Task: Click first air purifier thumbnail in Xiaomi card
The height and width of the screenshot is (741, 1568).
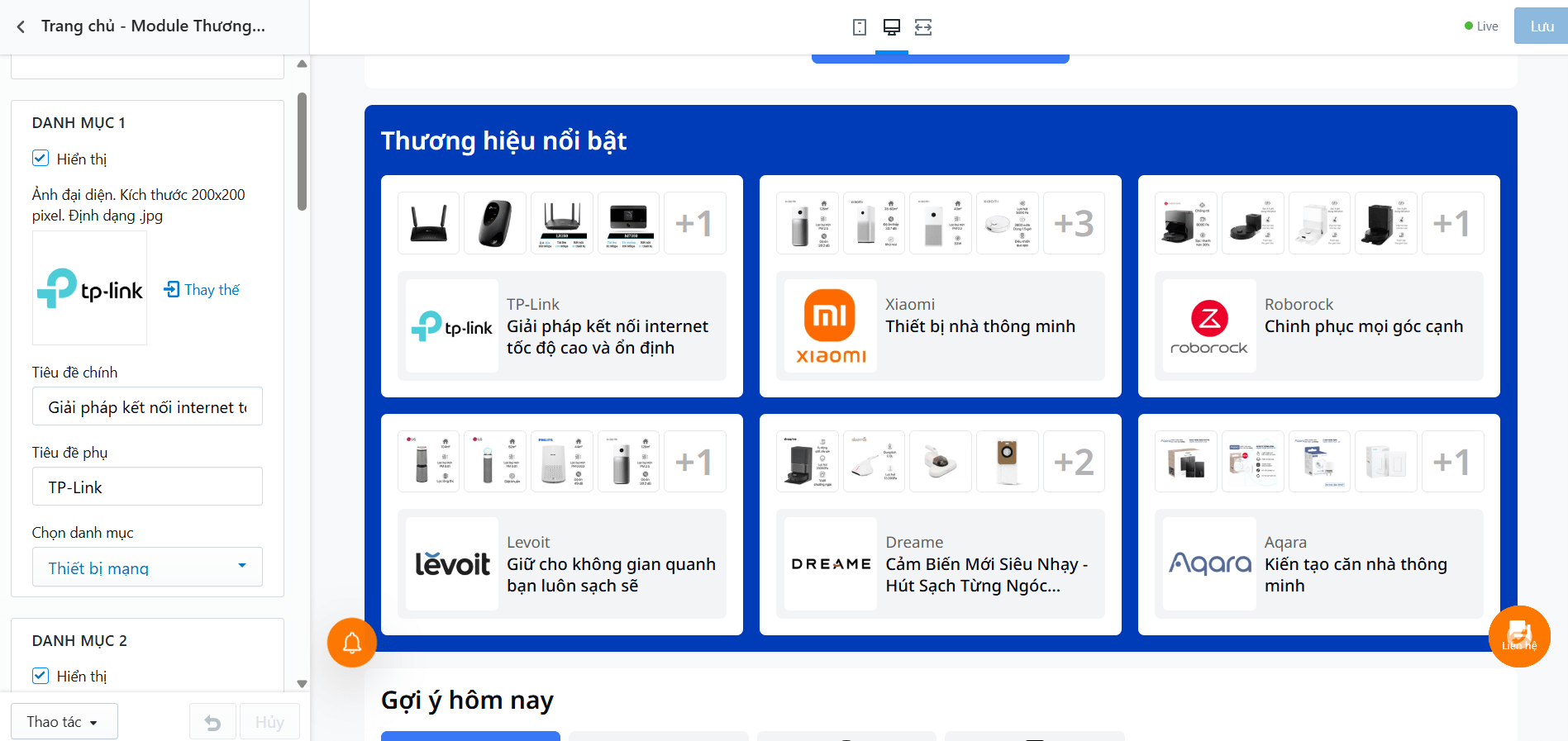Action: click(808, 223)
